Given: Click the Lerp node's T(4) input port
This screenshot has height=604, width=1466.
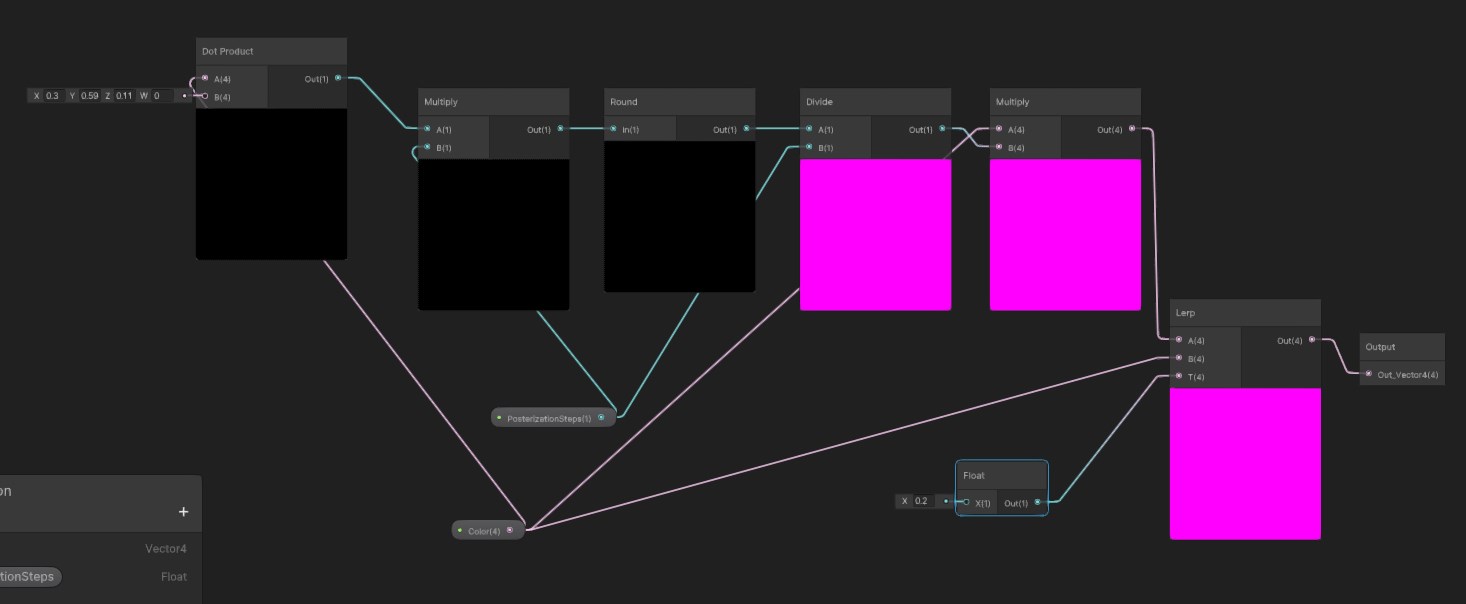Looking at the screenshot, I should tap(1177, 376).
